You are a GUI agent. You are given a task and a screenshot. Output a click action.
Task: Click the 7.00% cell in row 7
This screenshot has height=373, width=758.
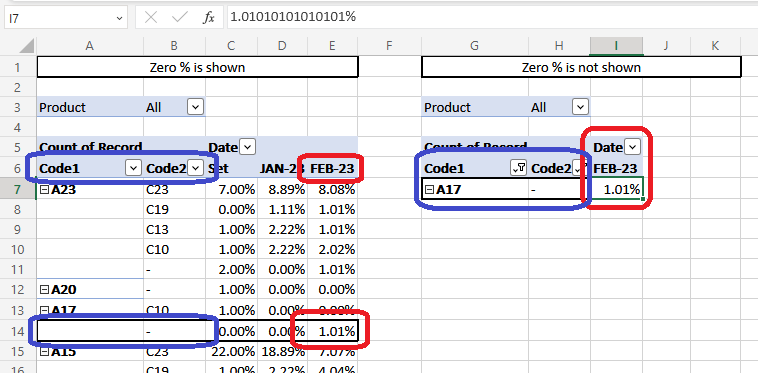tap(231, 190)
